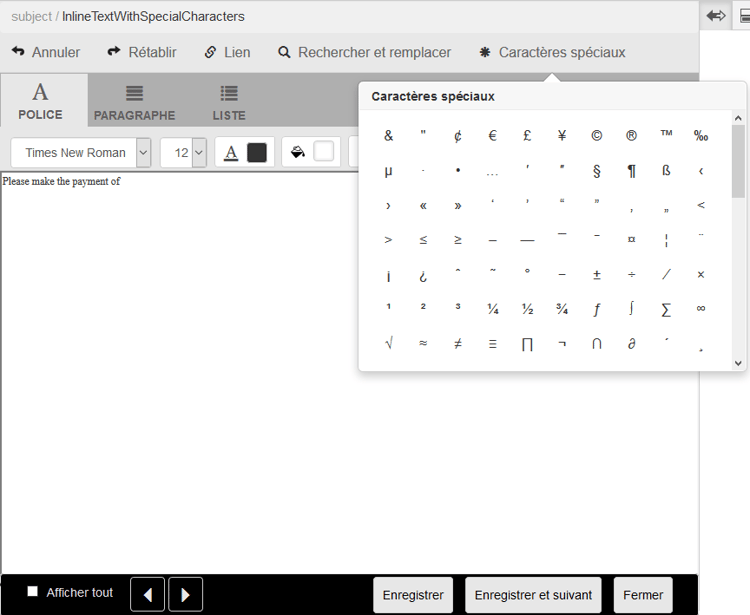Image resolution: width=750 pixels, height=615 pixels.
Task: Insert the yen ¥ symbol
Action: [x=562, y=136]
